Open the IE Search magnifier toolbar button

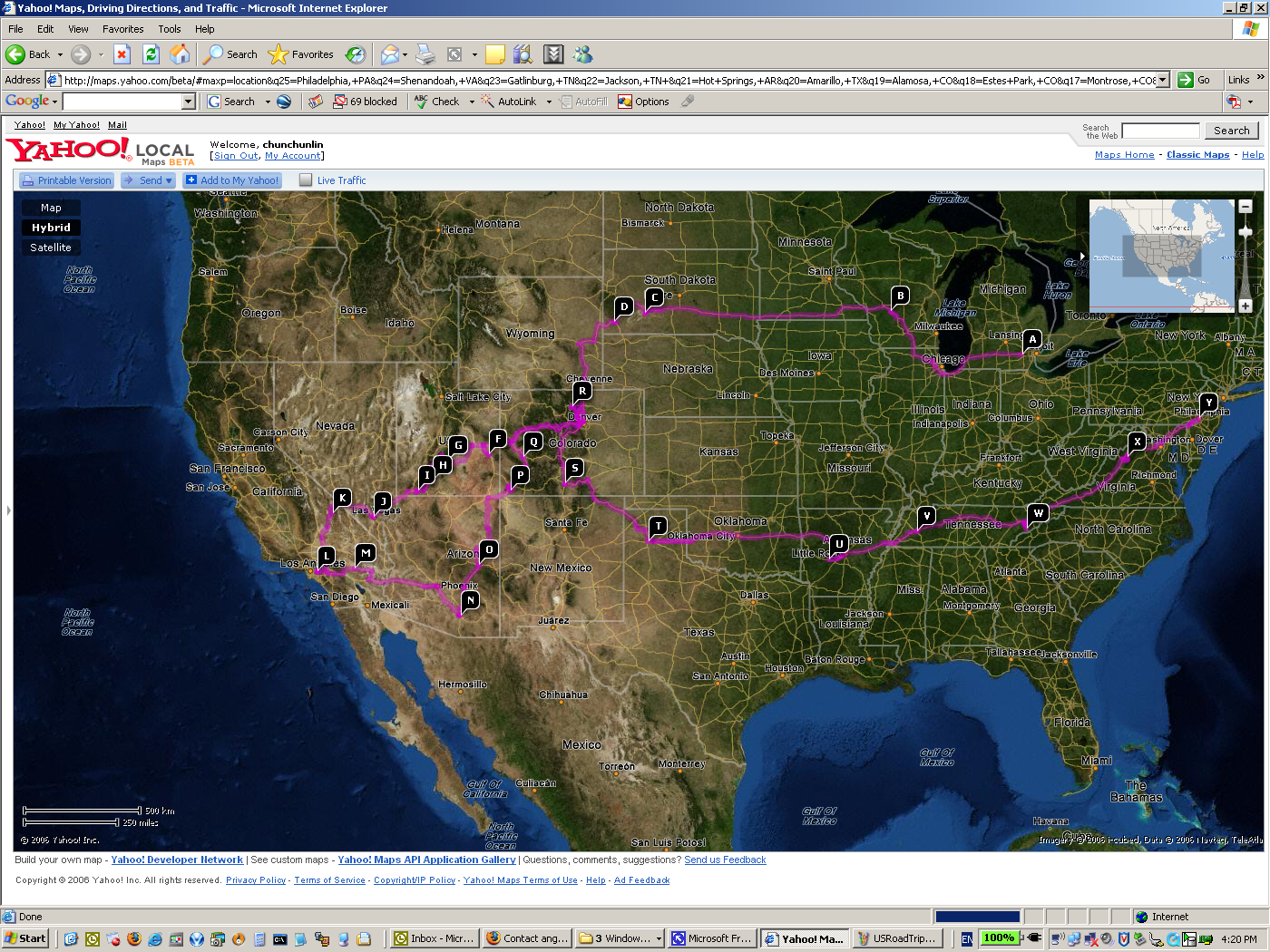tap(230, 54)
